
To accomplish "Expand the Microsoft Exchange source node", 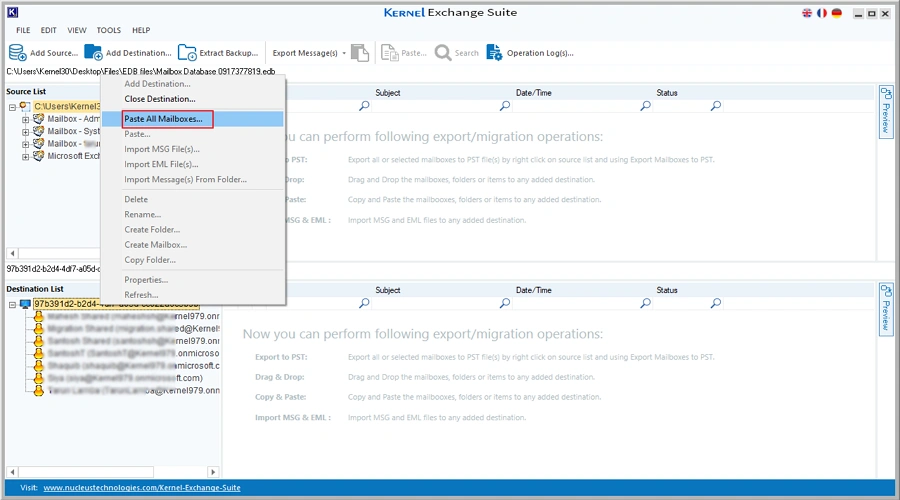I will [26, 155].
